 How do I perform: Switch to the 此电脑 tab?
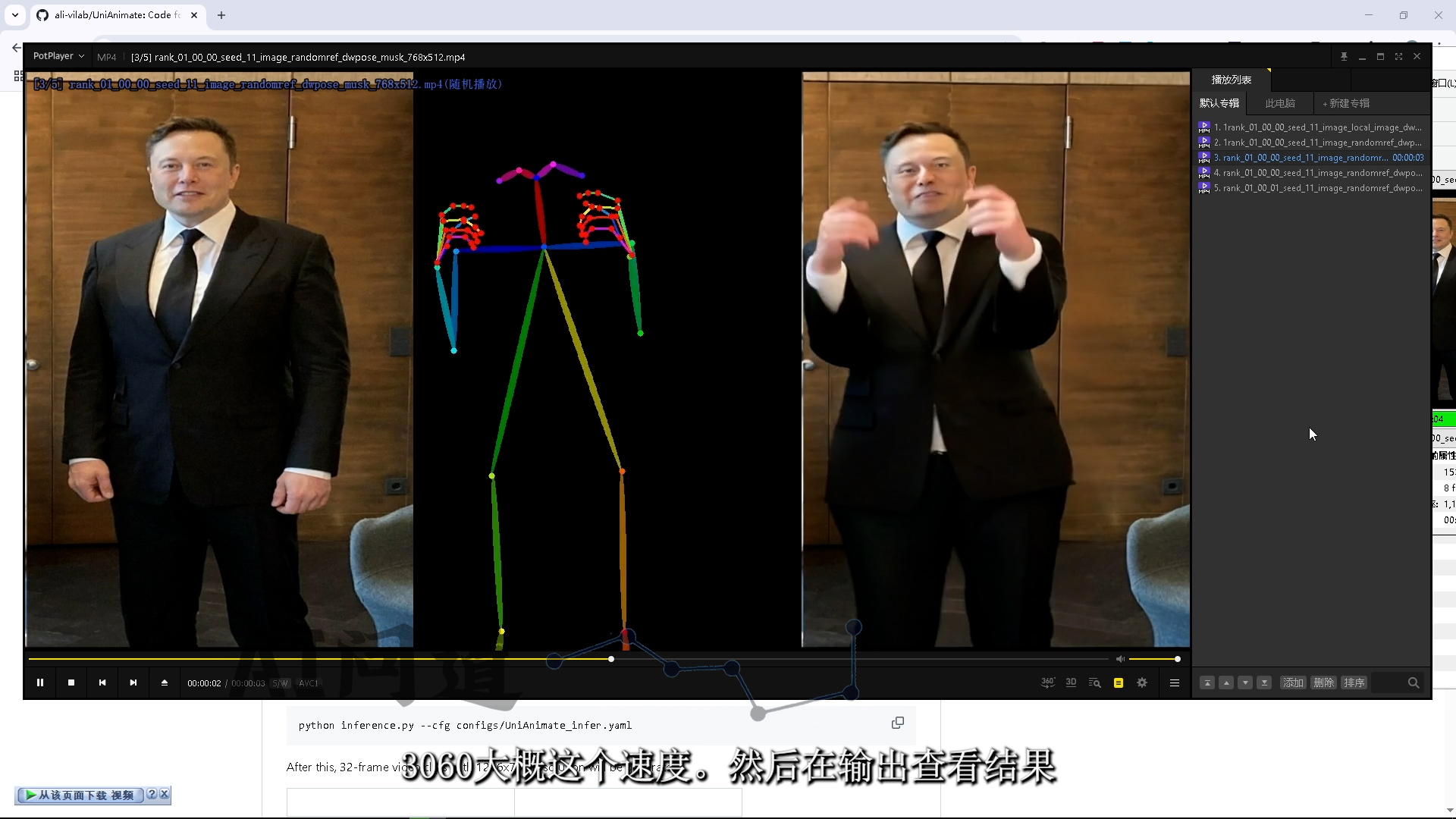click(1280, 103)
